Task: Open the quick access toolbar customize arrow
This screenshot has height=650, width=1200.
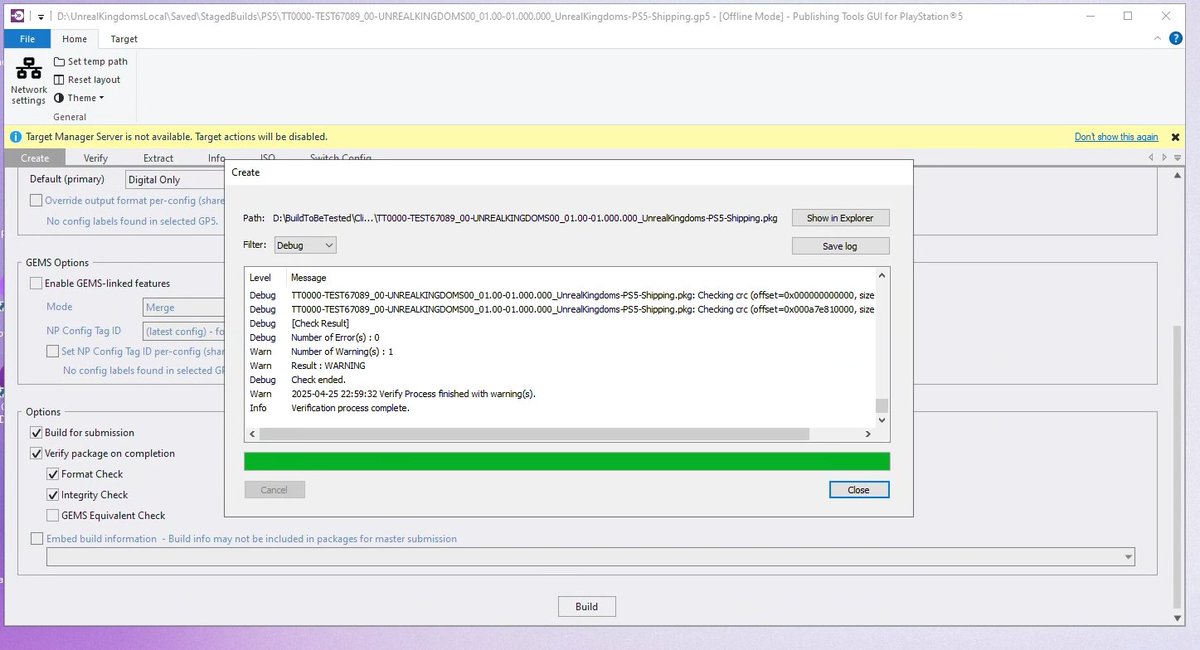Action: pyautogui.click(x=40, y=16)
